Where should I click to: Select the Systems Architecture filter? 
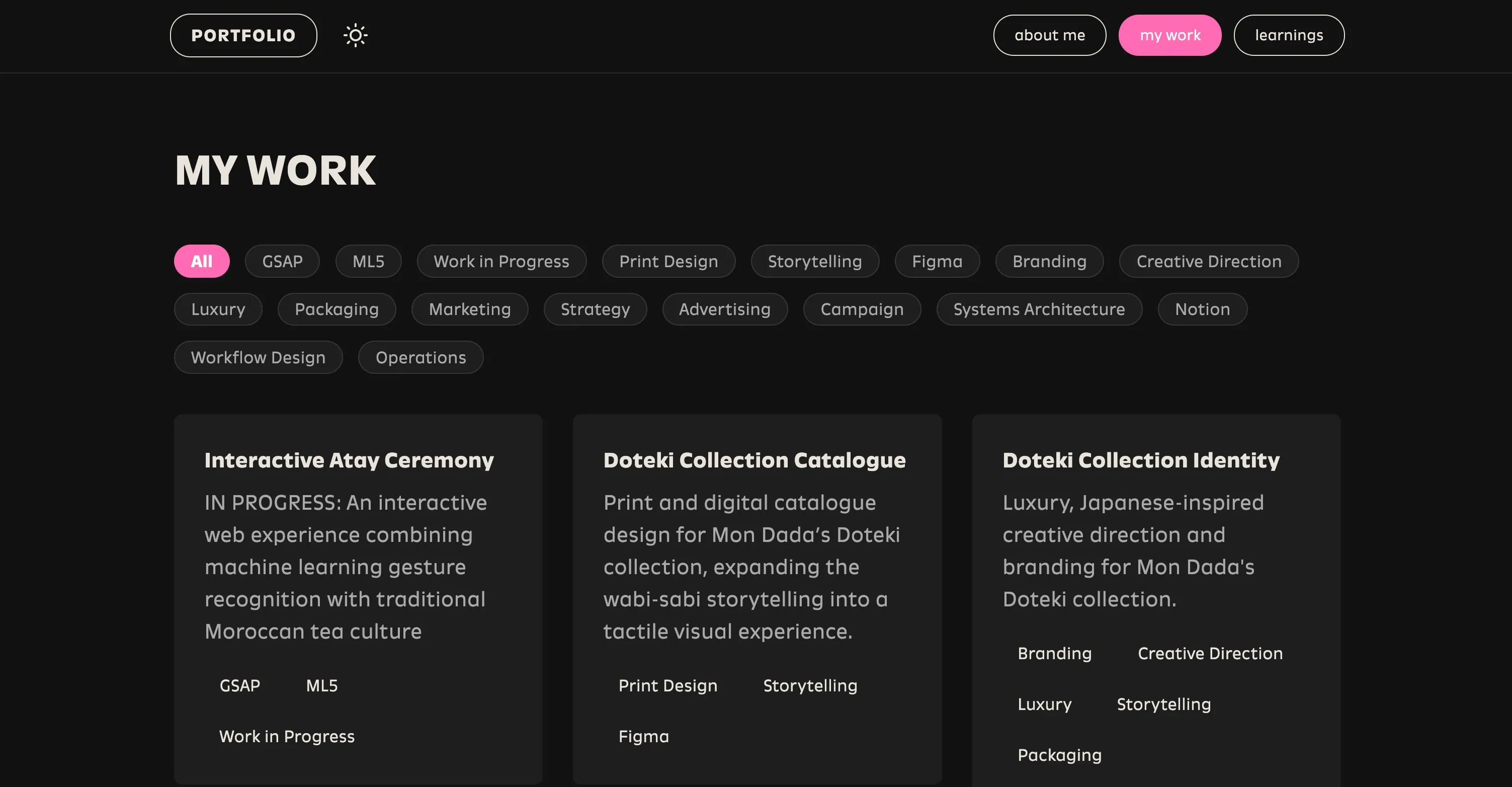coord(1040,309)
